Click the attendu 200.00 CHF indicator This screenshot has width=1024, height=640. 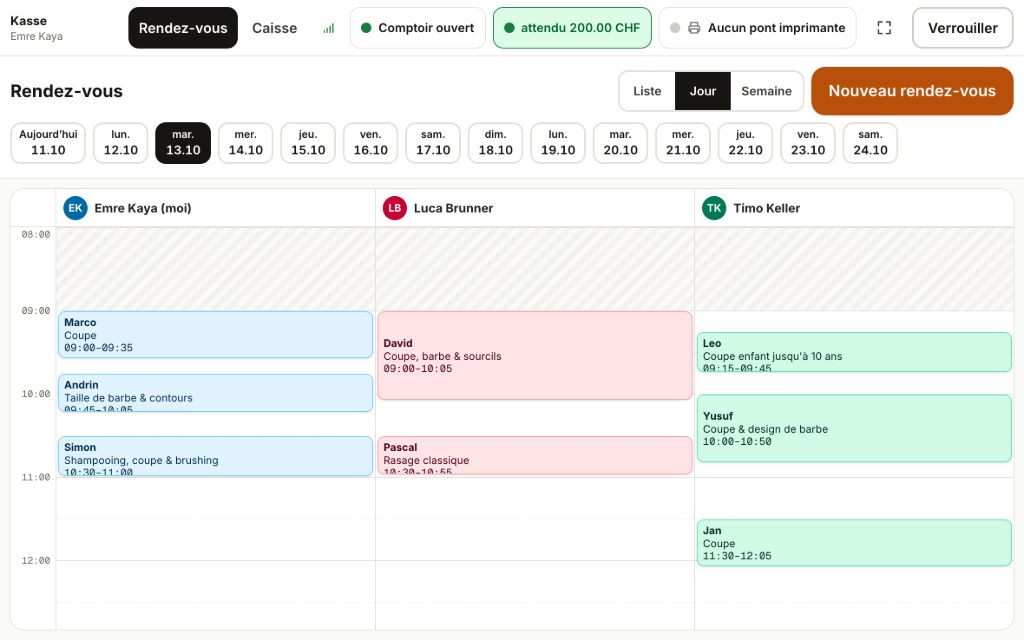[572, 28]
